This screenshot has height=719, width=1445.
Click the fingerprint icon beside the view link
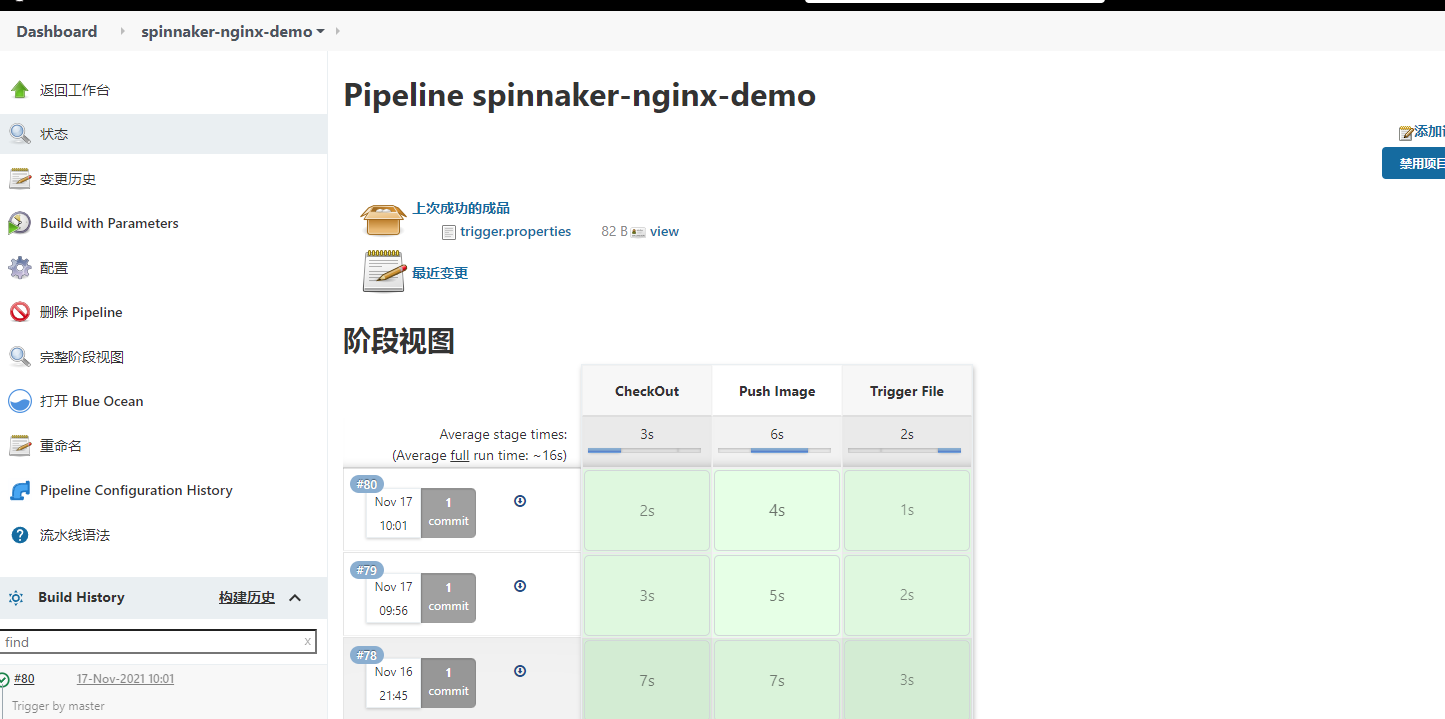pos(638,232)
